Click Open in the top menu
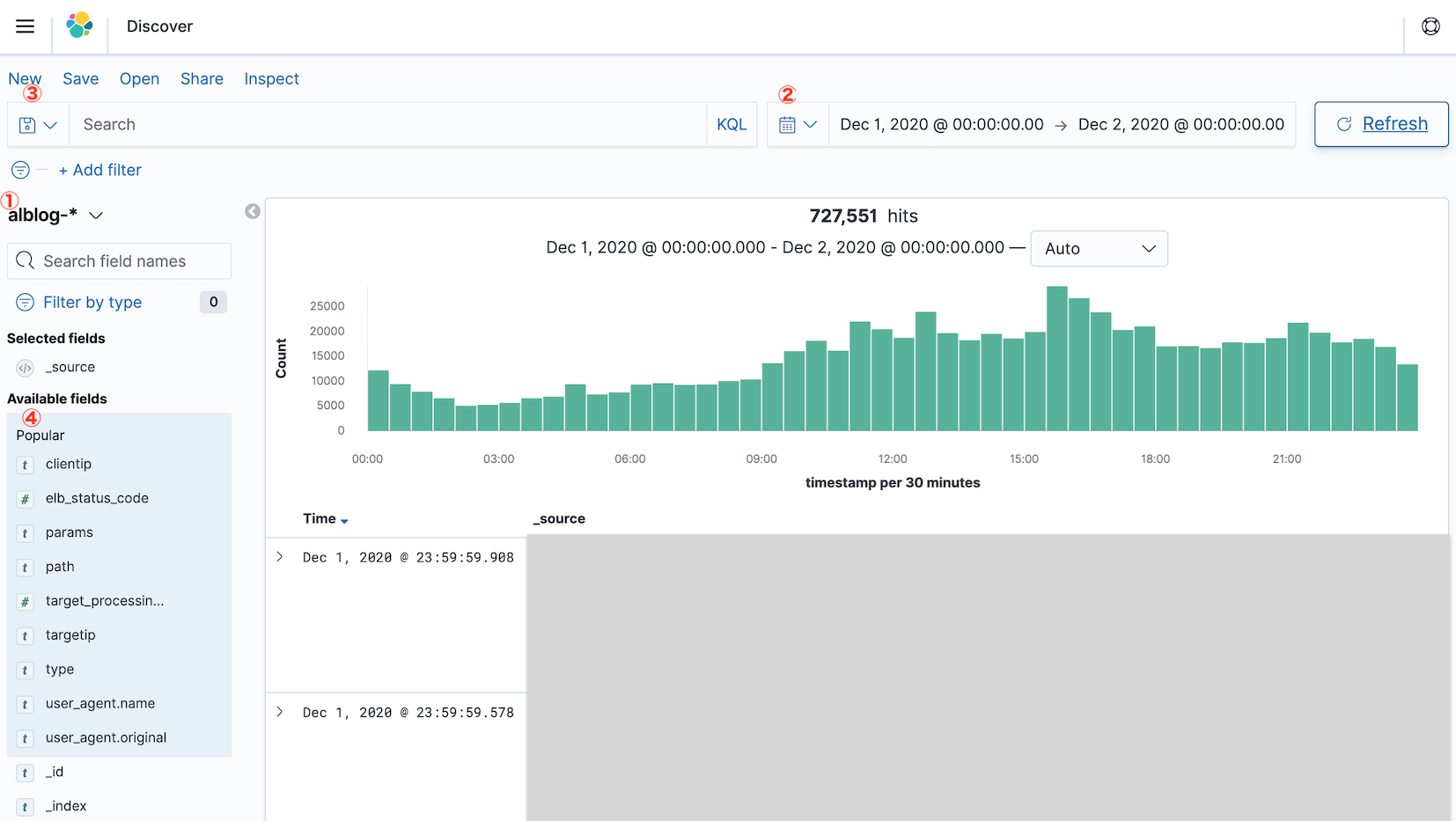Viewport: 1456px width, 821px height. point(139,79)
